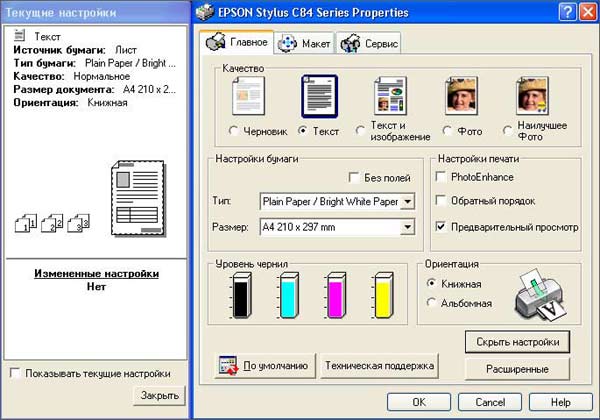
Task: Pick the Наилучшее Фото quality icon
Action: (533, 97)
